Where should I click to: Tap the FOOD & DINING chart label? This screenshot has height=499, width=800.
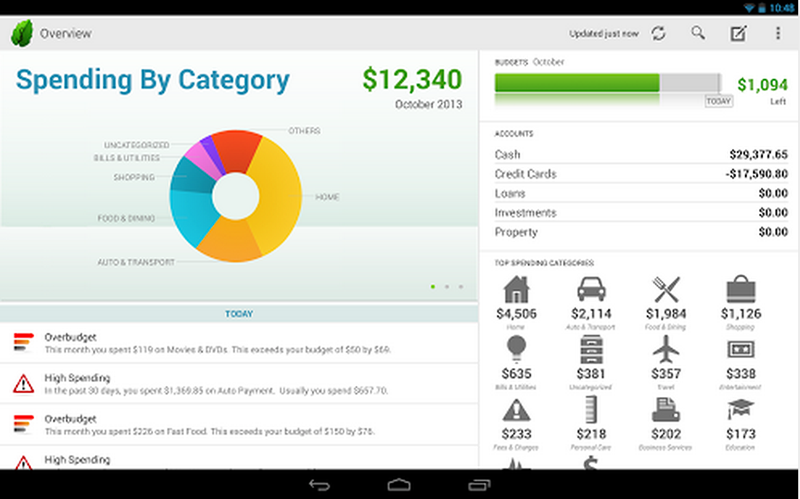pos(126,218)
